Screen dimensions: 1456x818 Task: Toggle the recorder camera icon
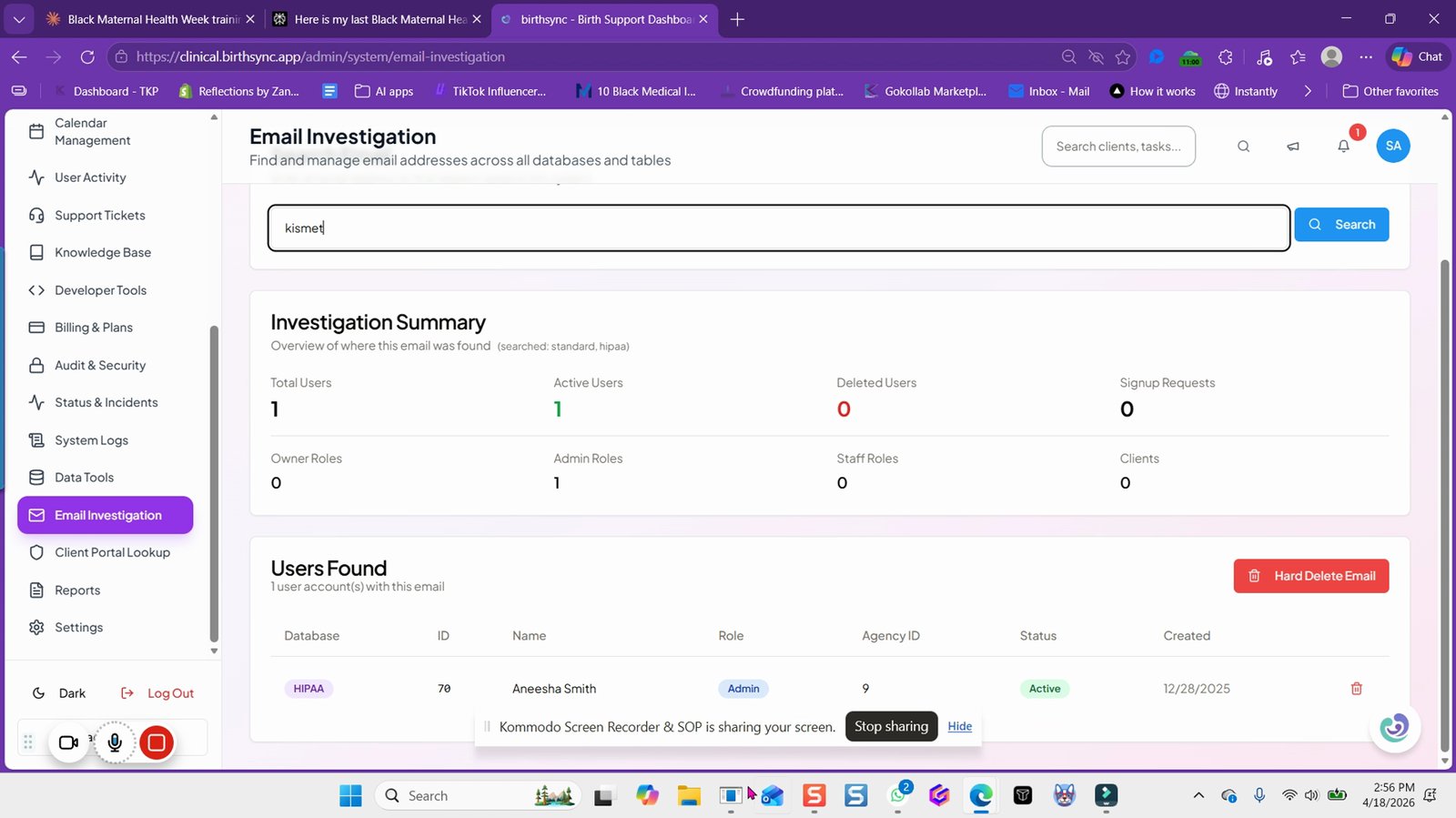68,742
